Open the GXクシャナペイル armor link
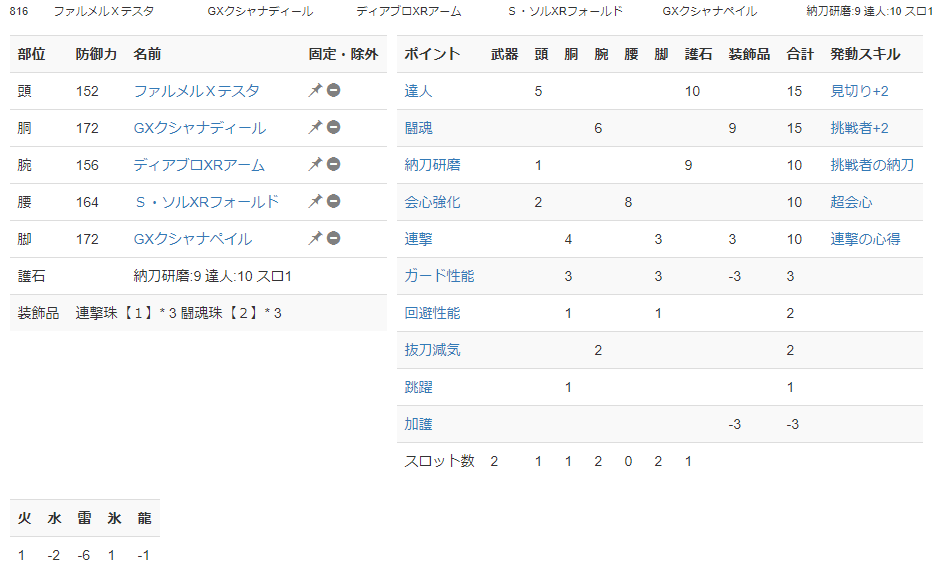The image size is (941, 574). tap(193, 239)
